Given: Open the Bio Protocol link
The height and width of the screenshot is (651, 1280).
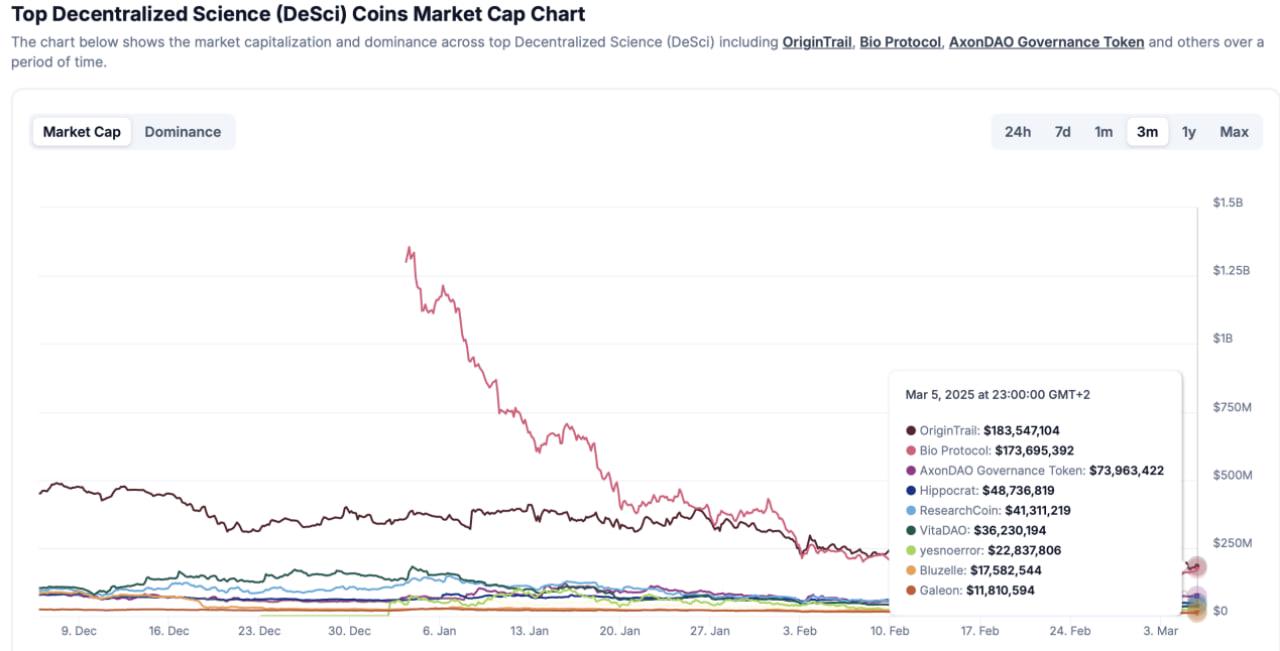Looking at the screenshot, I should point(900,43).
